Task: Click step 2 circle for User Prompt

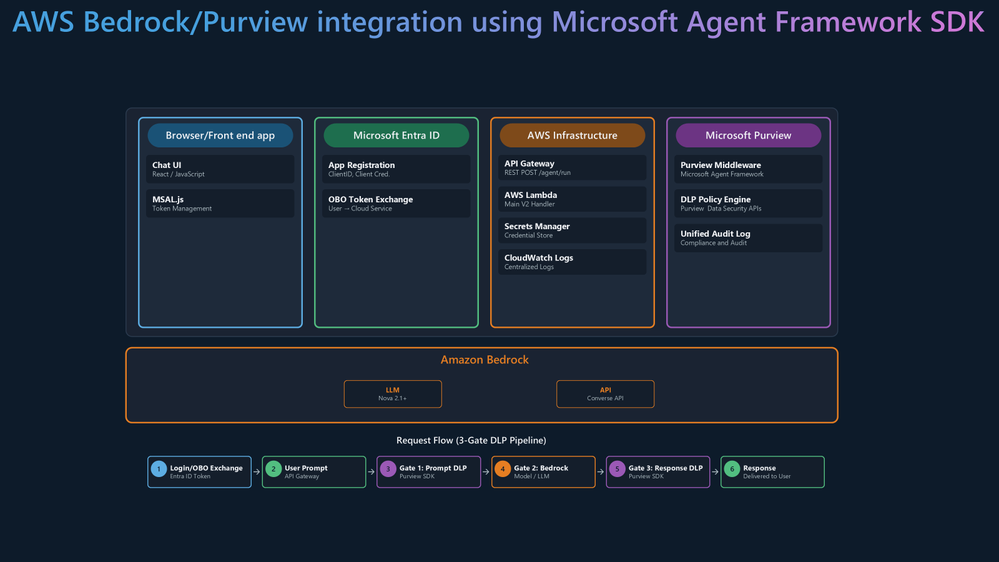Action: pyautogui.click(x=273, y=469)
